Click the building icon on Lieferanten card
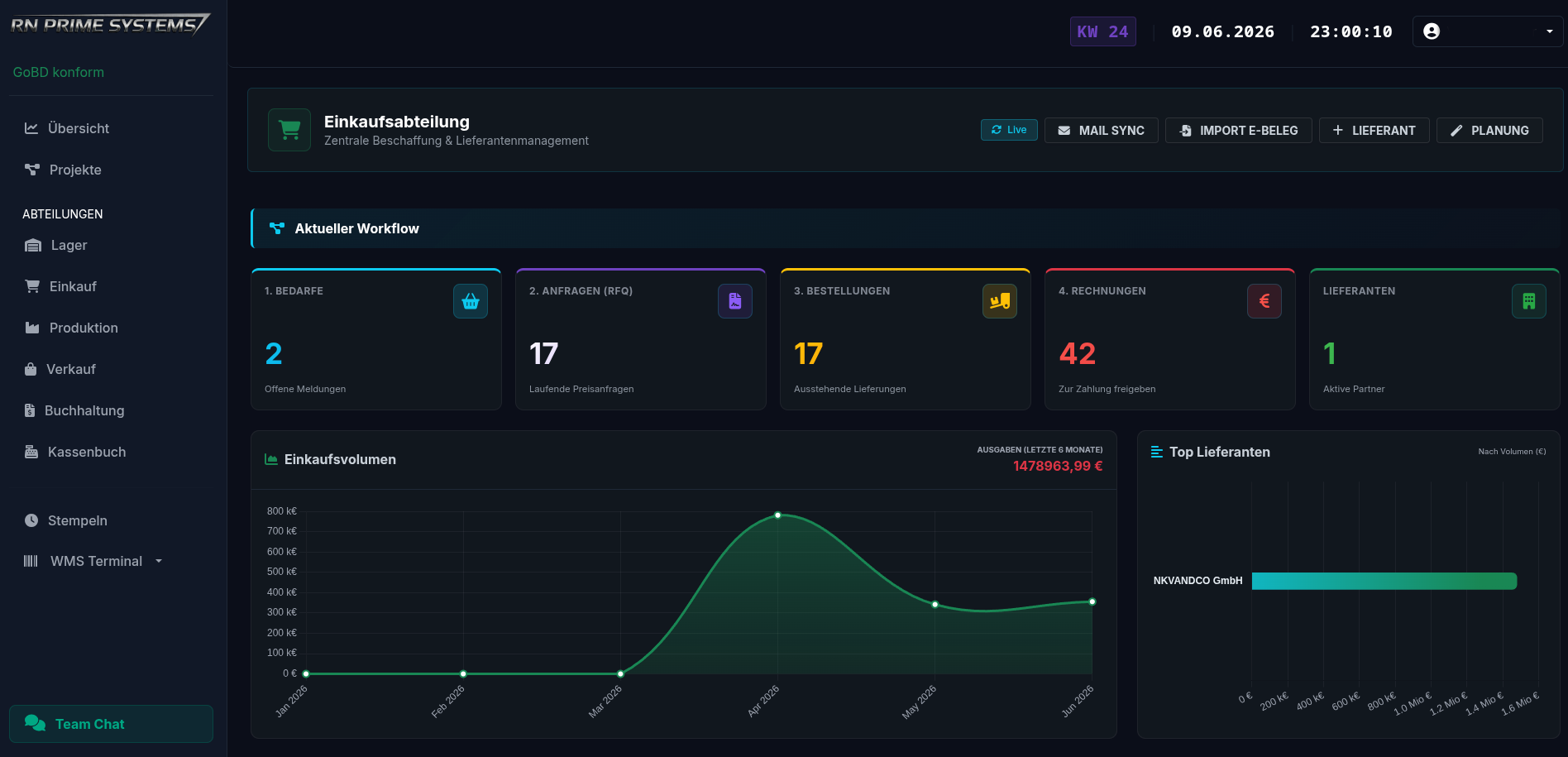This screenshot has width=1568, height=757. (x=1529, y=301)
